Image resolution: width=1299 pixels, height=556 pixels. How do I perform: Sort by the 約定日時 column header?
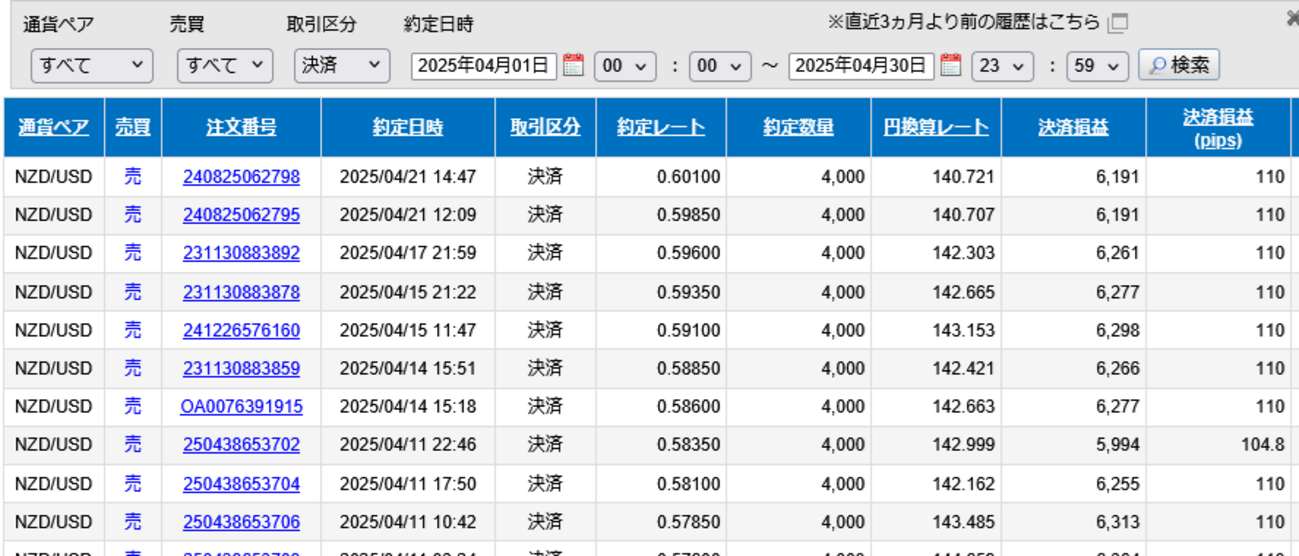click(408, 128)
